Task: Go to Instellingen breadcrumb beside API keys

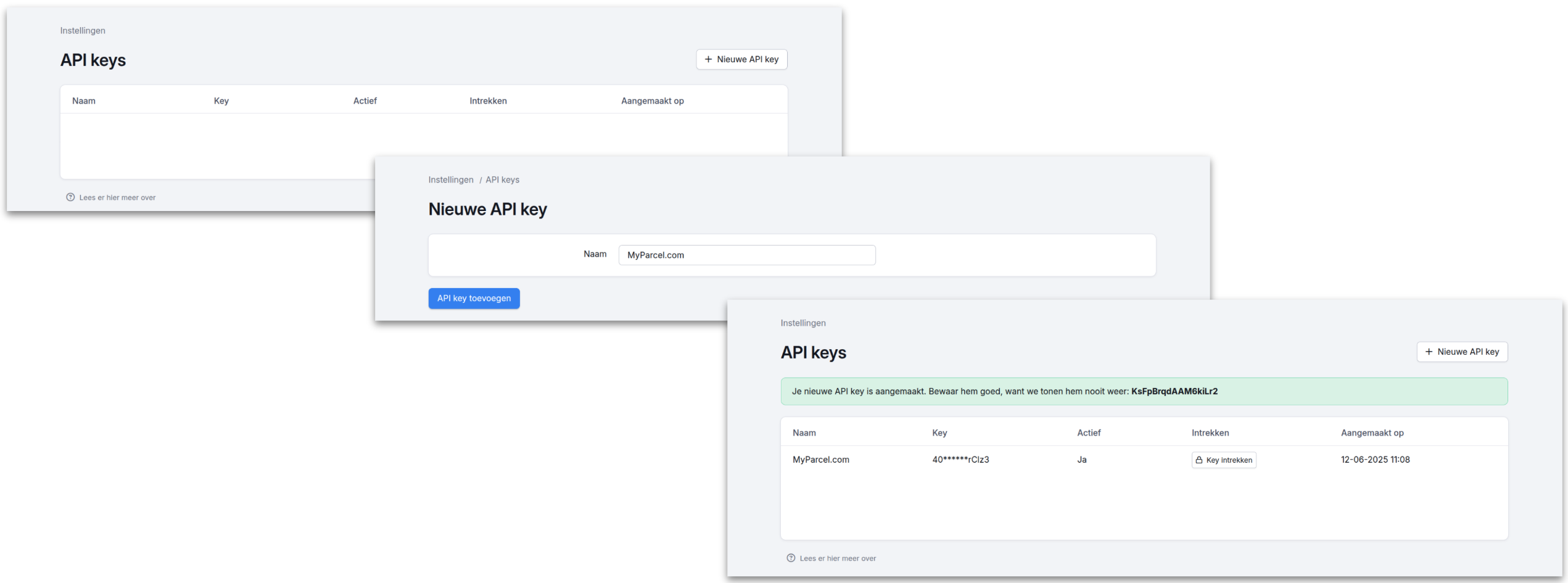Action: coord(451,180)
